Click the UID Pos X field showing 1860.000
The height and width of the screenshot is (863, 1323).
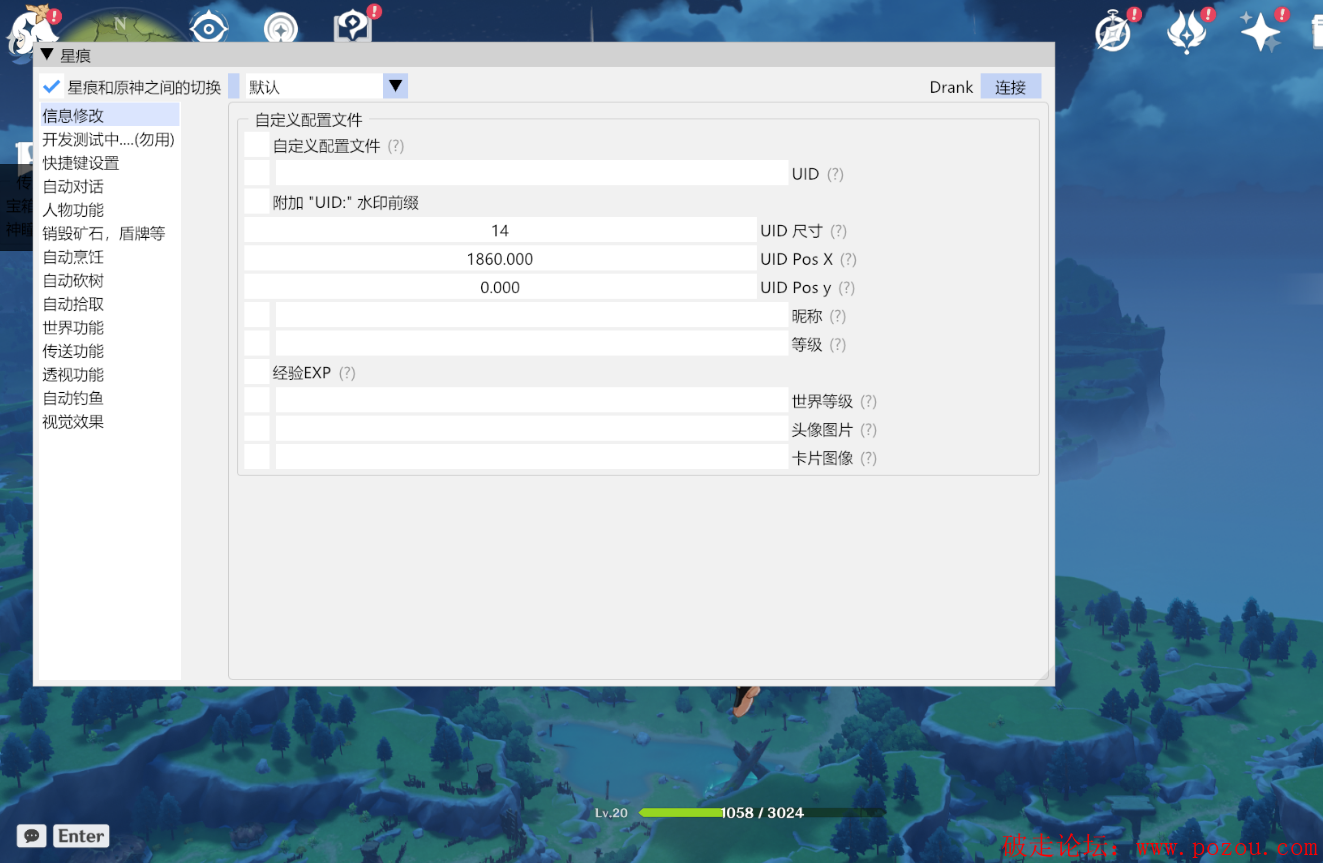click(500, 259)
